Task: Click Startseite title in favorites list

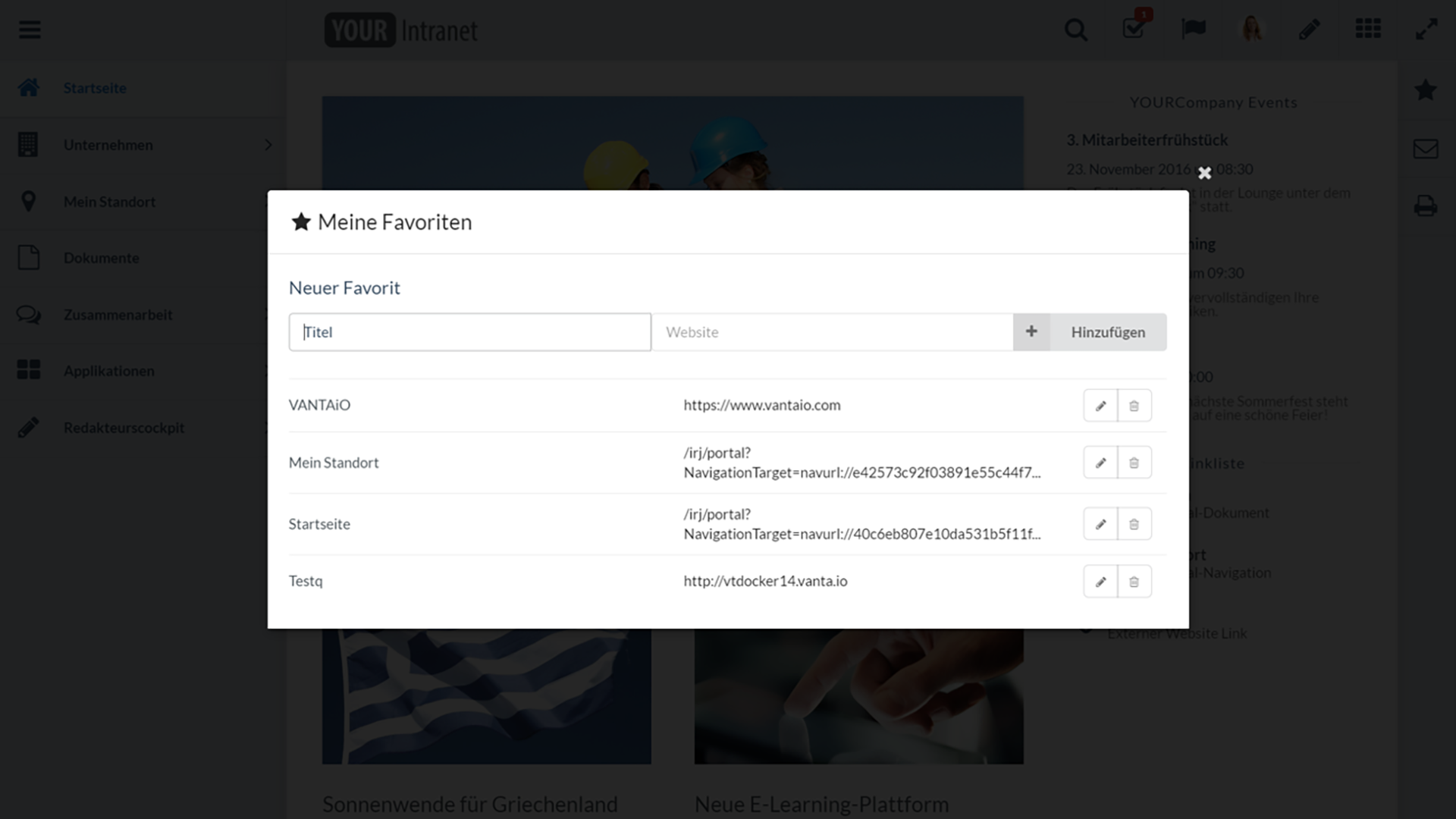Action: [x=319, y=524]
